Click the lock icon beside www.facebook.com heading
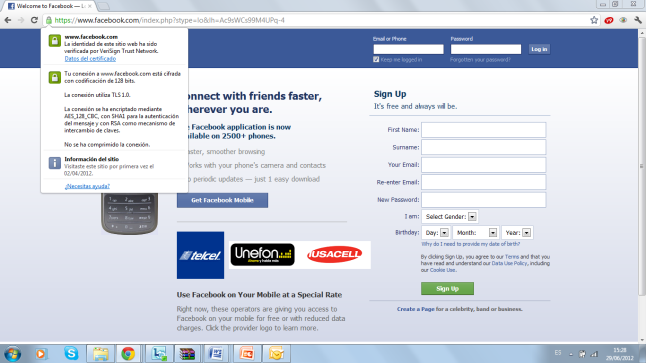The image size is (646, 363). (x=54, y=40)
